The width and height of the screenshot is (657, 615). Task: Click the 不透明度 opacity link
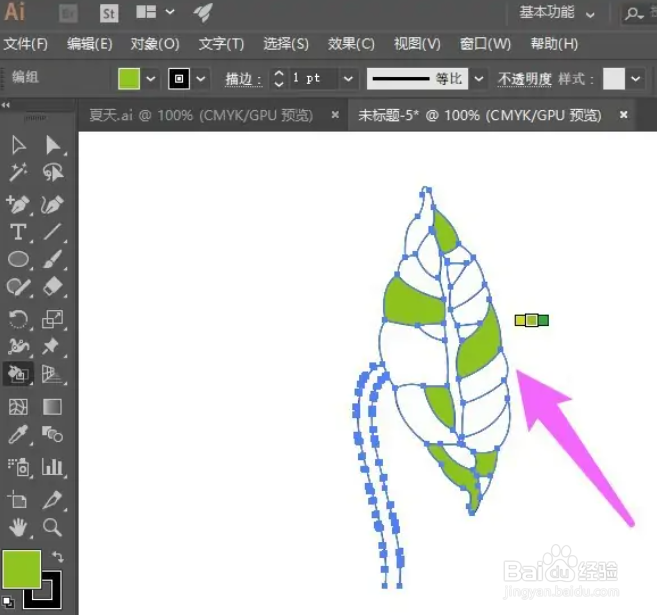tap(525, 79)
